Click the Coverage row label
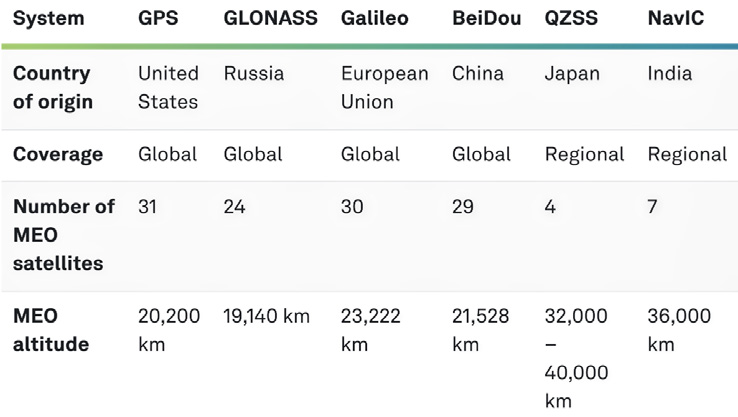Image resolution: width=738 pixels, height=417 pixels. (x=58, y=155)
